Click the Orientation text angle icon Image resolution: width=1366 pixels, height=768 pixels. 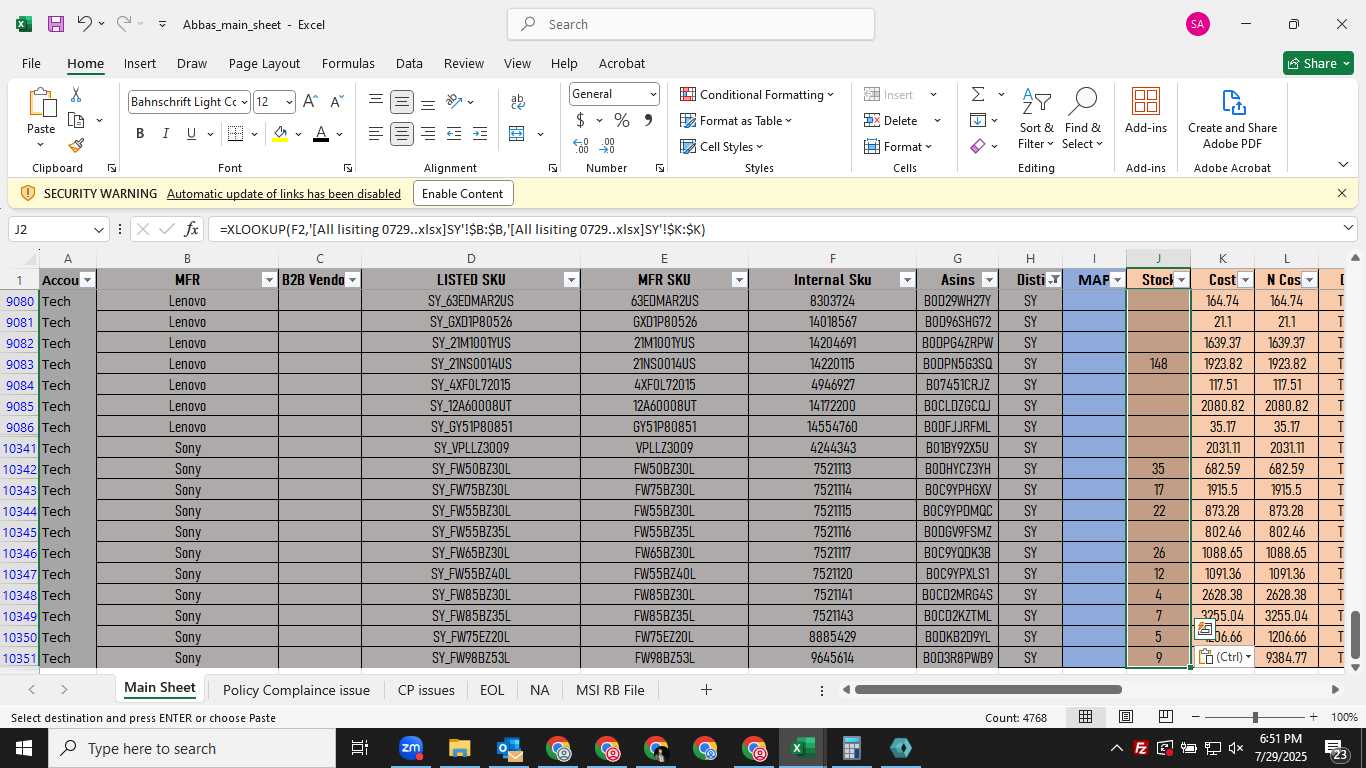pos(455,102)
